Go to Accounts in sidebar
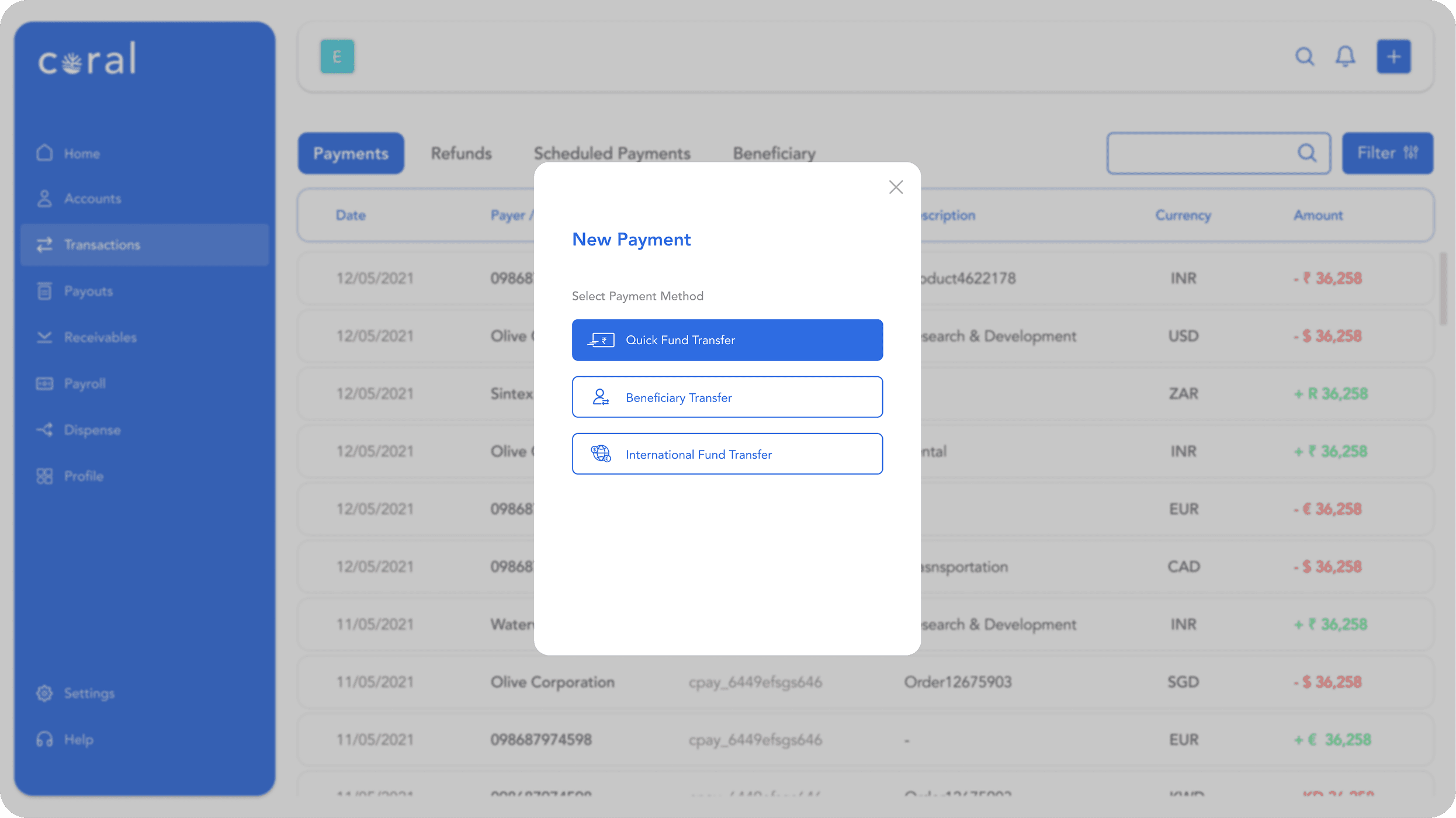1456x818 pixels. coord(92,199)
